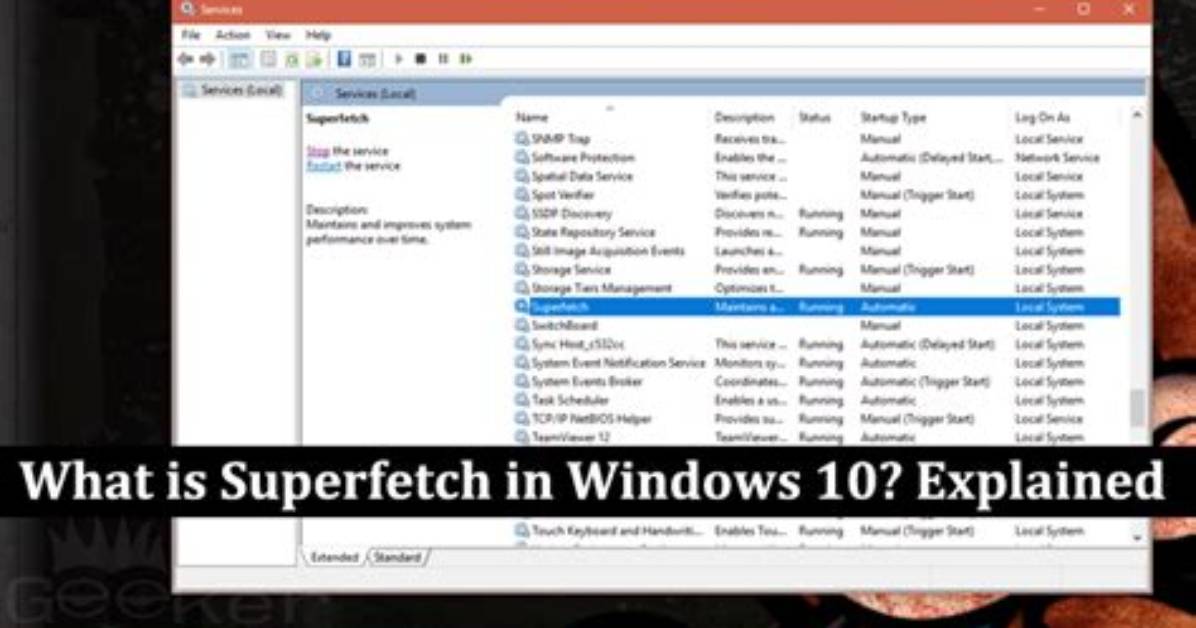Click the Restart Service toolbar icon
The image size is (1196, 628).
(x=466, y=59)
